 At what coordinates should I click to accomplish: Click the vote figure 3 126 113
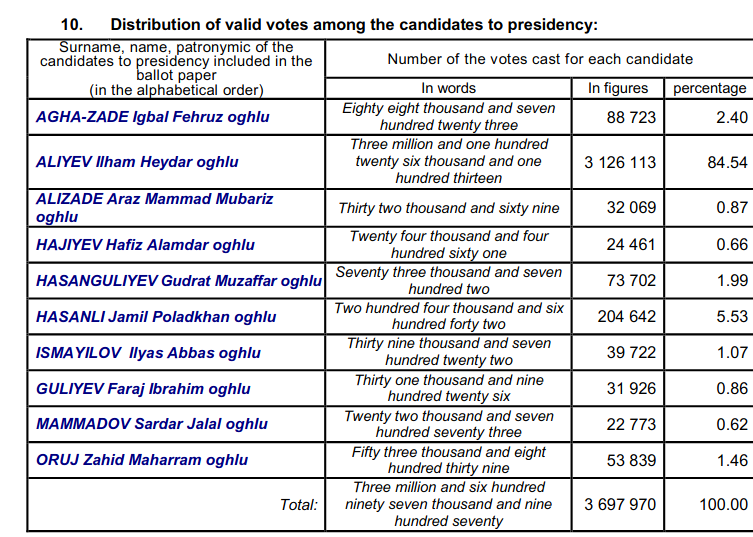pos(620,162)
